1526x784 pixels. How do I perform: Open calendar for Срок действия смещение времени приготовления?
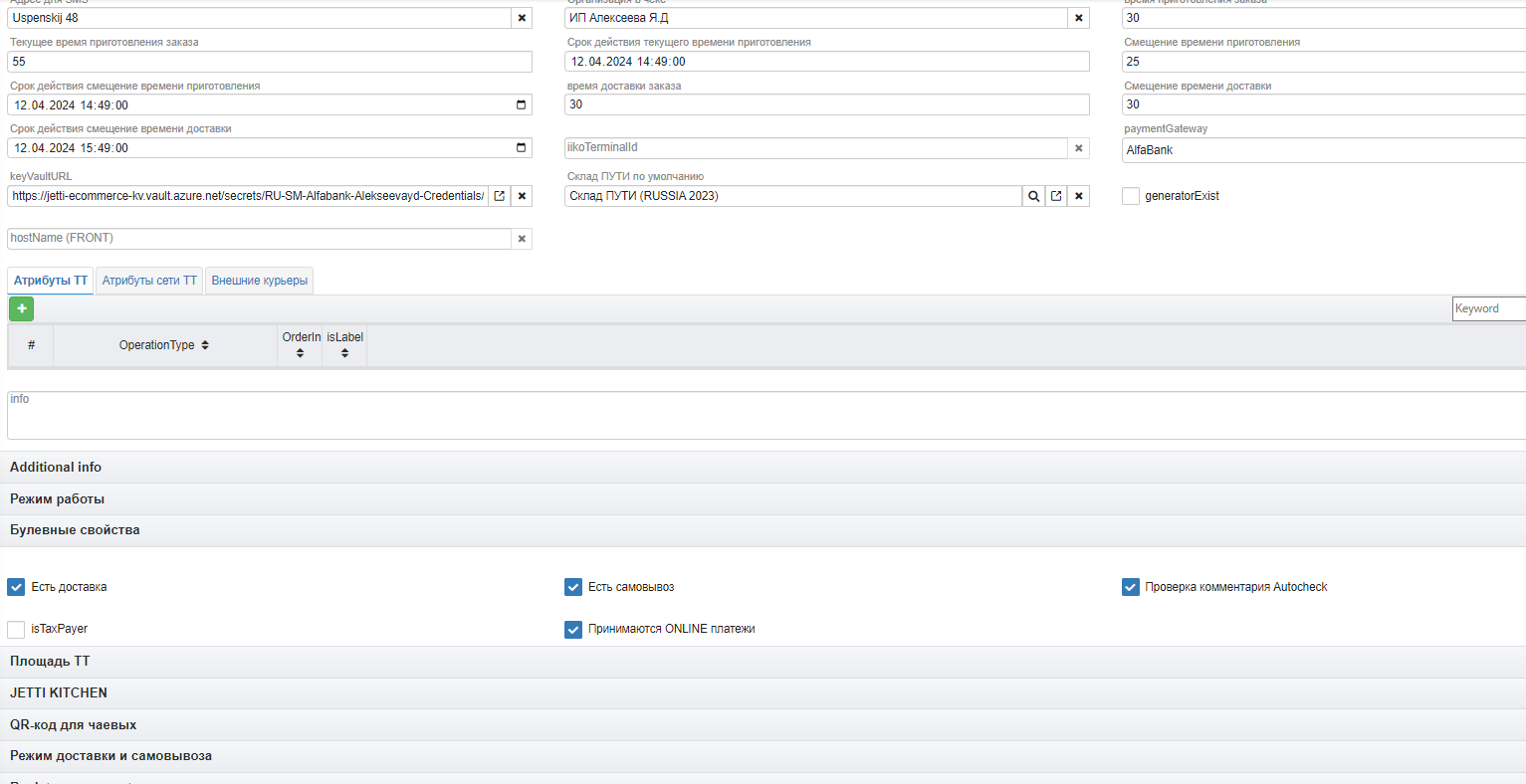pyautogui.click(x=521, y=105)
